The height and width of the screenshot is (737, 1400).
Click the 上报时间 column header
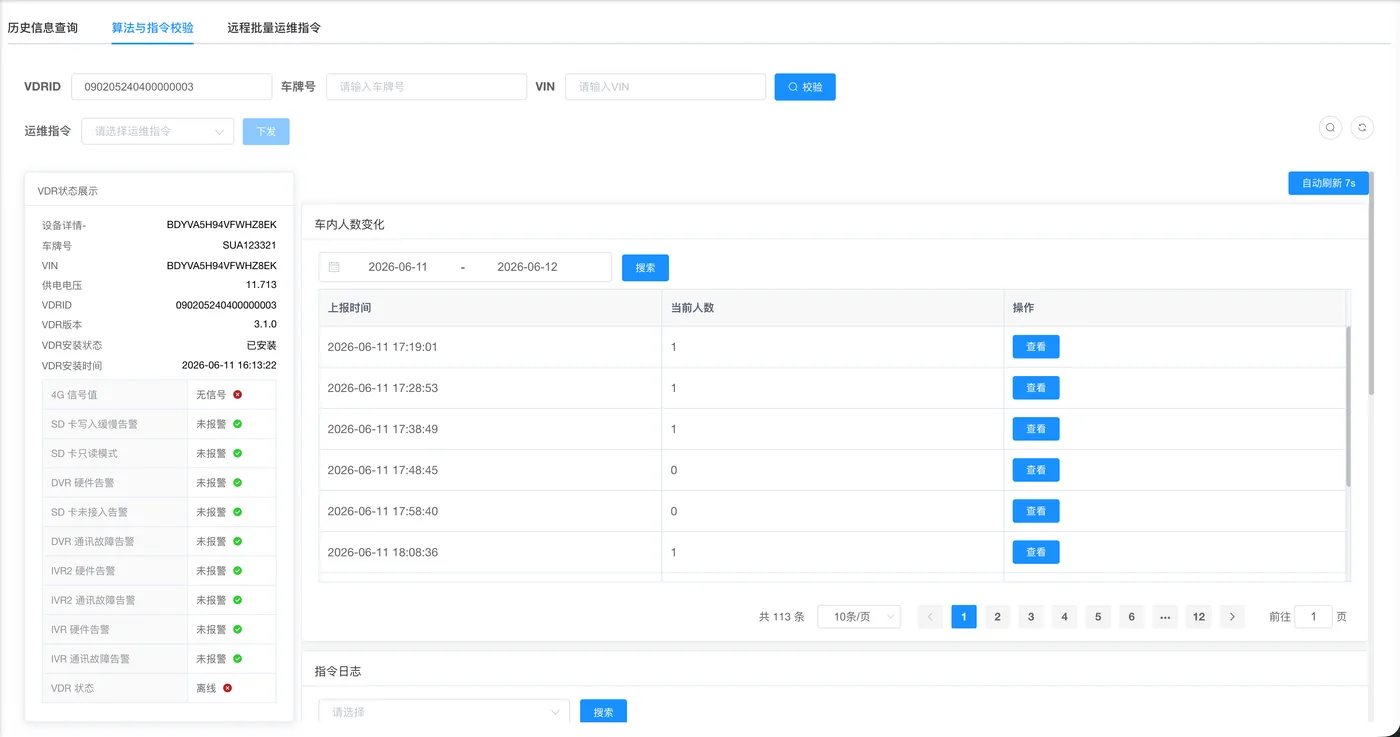tap(490, 308)
